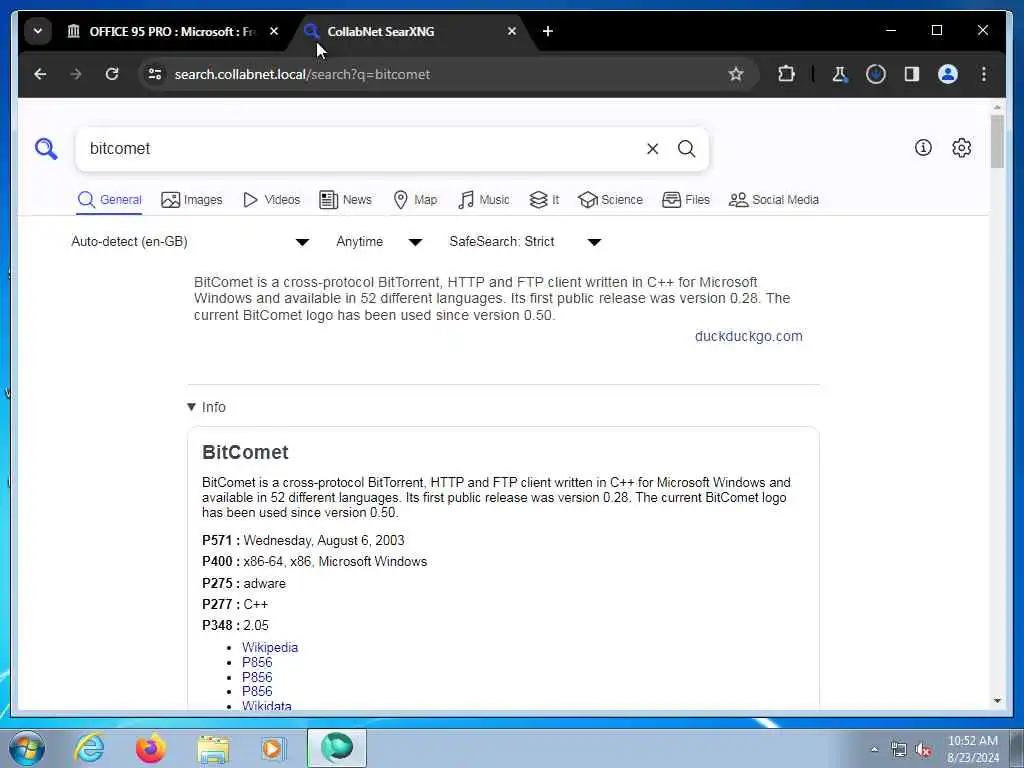Click the 'P571 : Wednesday, August 6, 2003' row

point(303,541)
